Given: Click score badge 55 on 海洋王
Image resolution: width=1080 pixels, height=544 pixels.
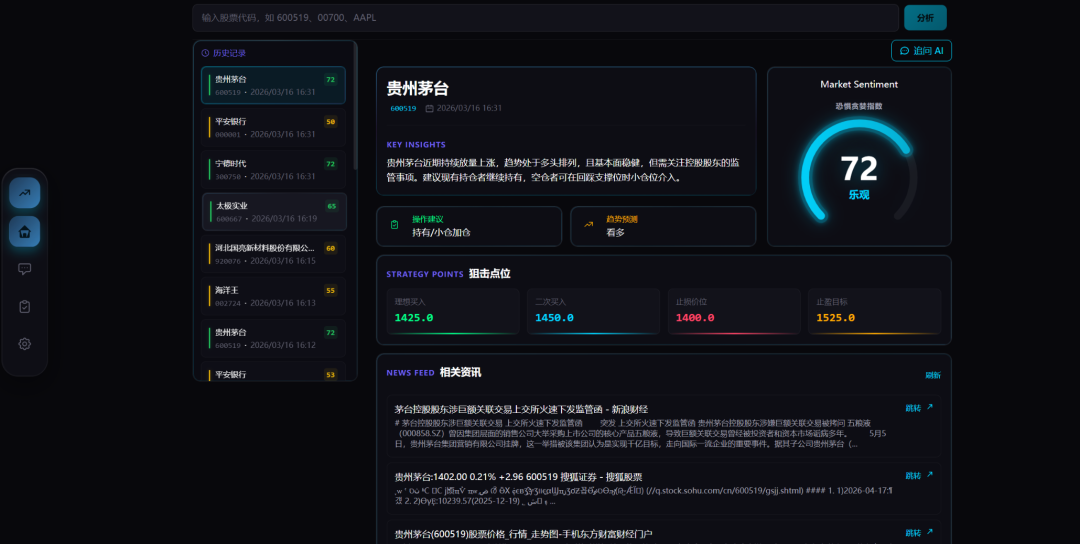Looking at the screenshot, I should [331, 291].
